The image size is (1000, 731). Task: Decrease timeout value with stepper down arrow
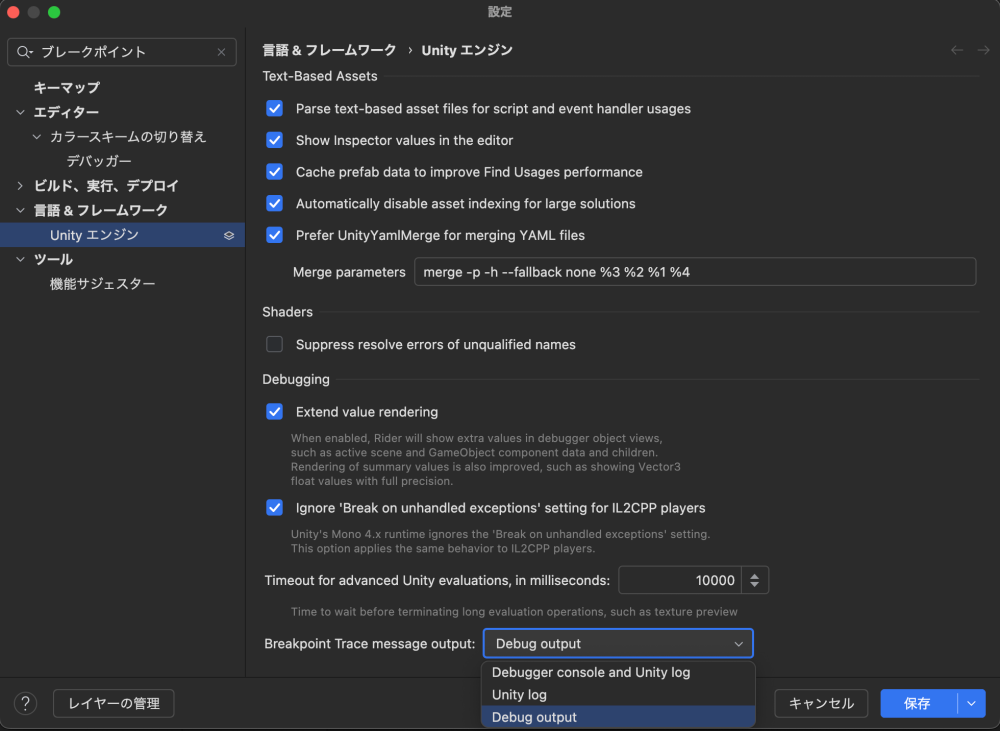pyautogui.click(x=754, y=585)
